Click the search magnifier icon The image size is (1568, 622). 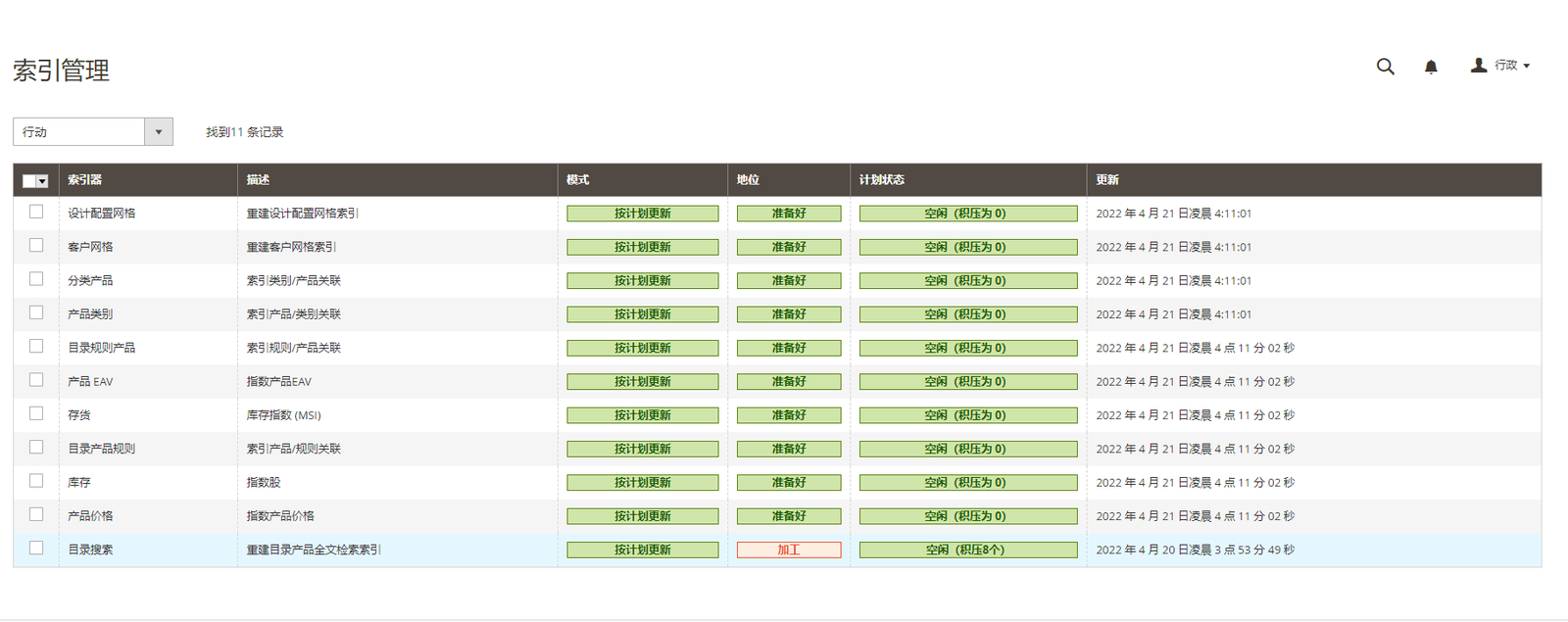1385,67
